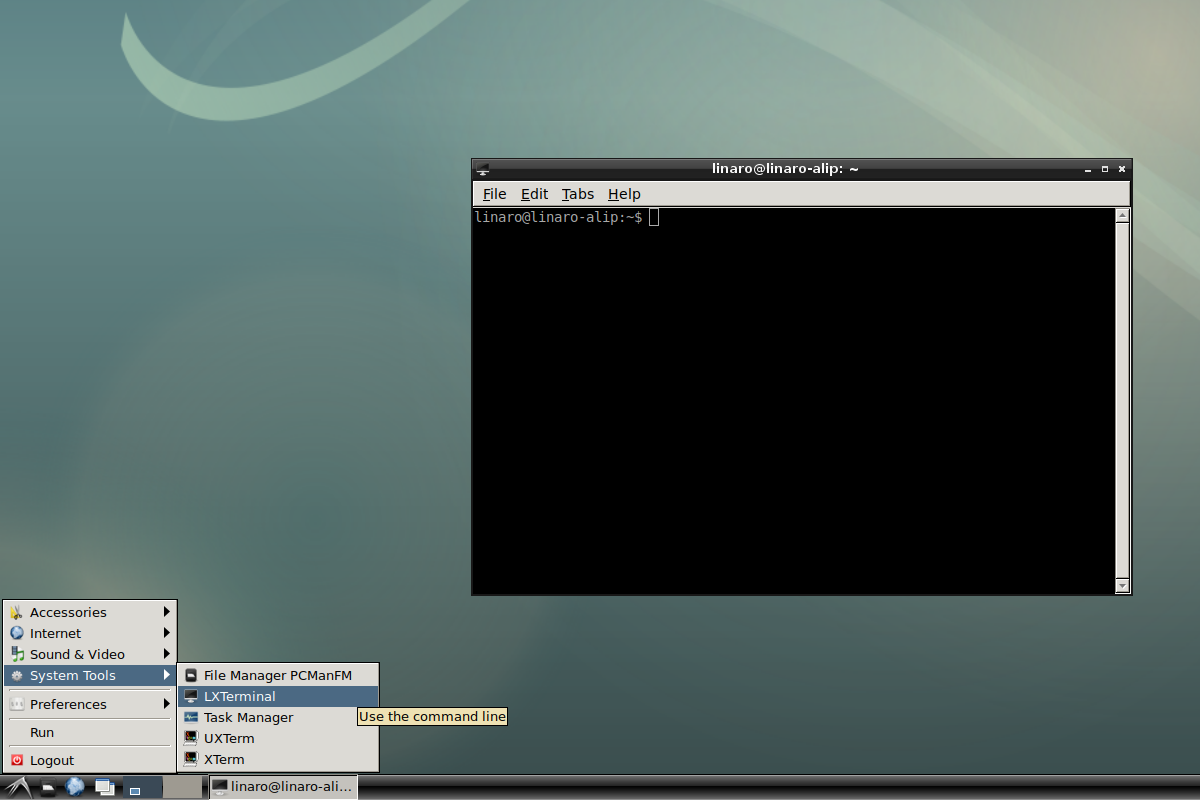Open the LXDE start menu icon

(x=17, y=787)
